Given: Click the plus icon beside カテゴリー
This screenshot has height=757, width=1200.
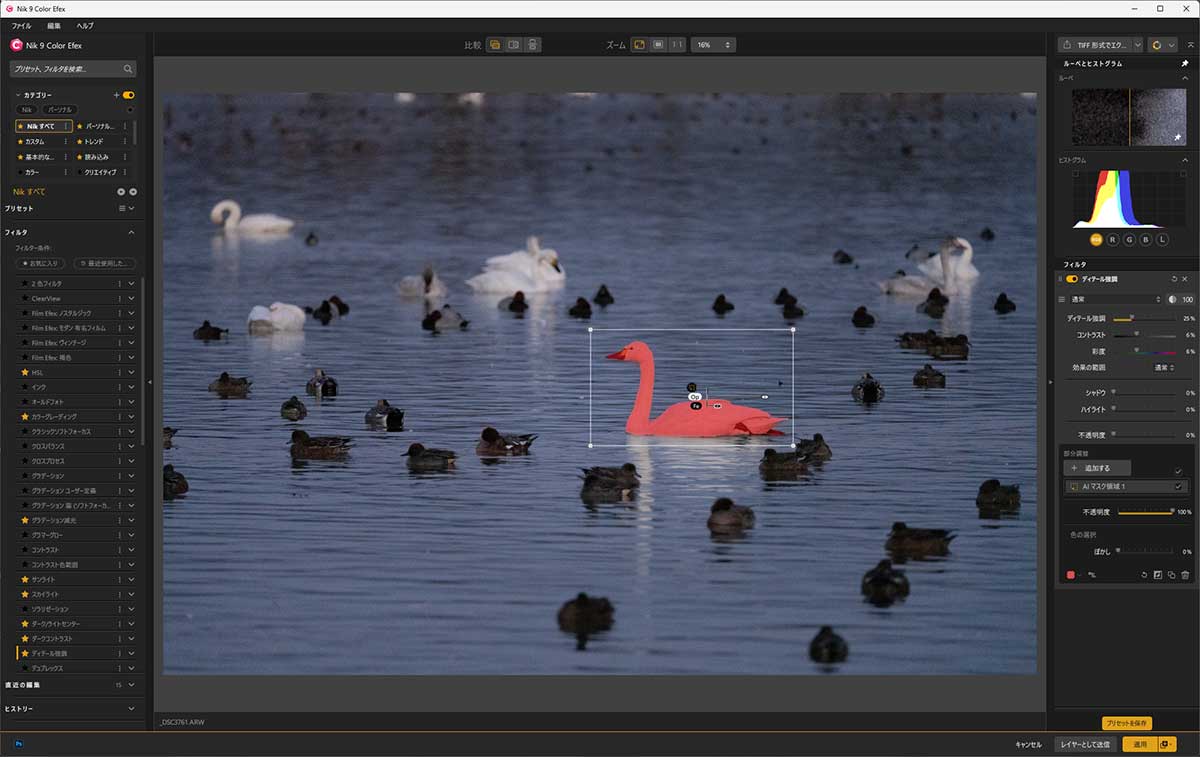Looking at the screenshot, I should coord(116,95).
